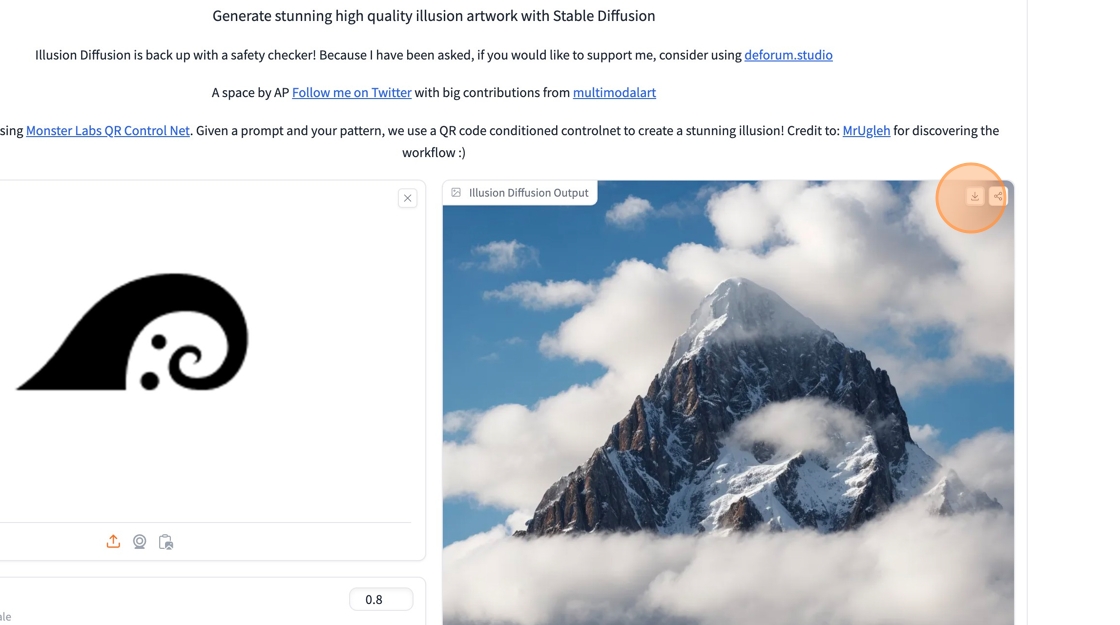
Task: Open the MrUgleh credit link
Action: tap(866, 131)
